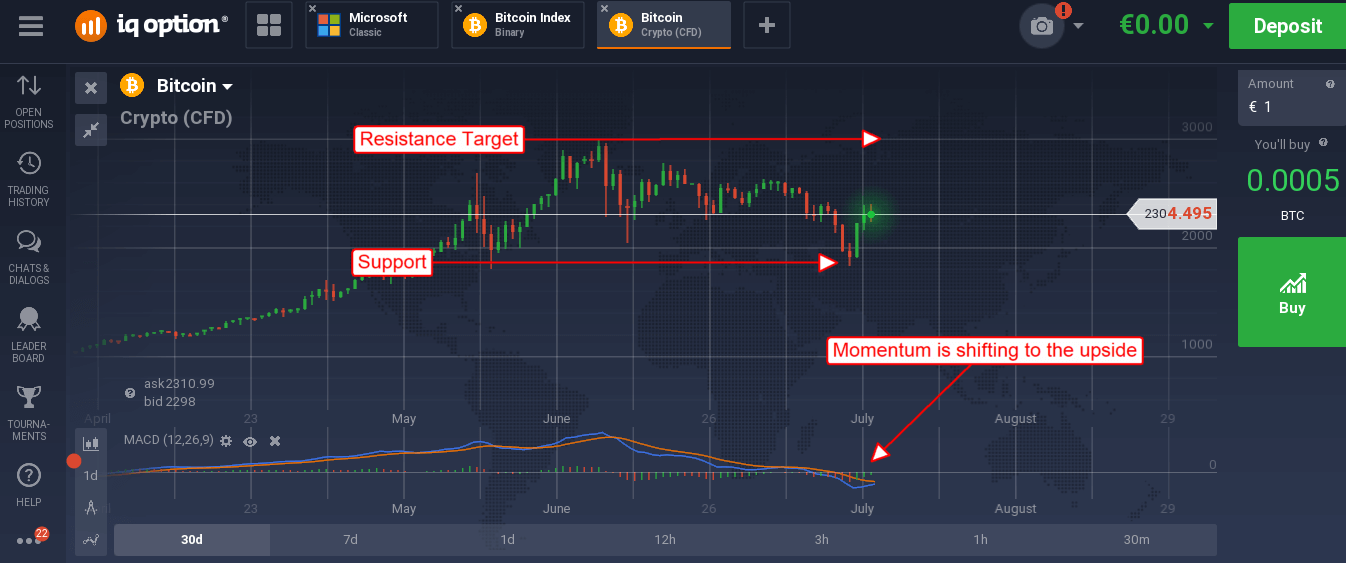Open the more options dots with 22 badge
The width and height of the screenshot is (1346, 563).
pyautogui.click(x=30, y=539)
